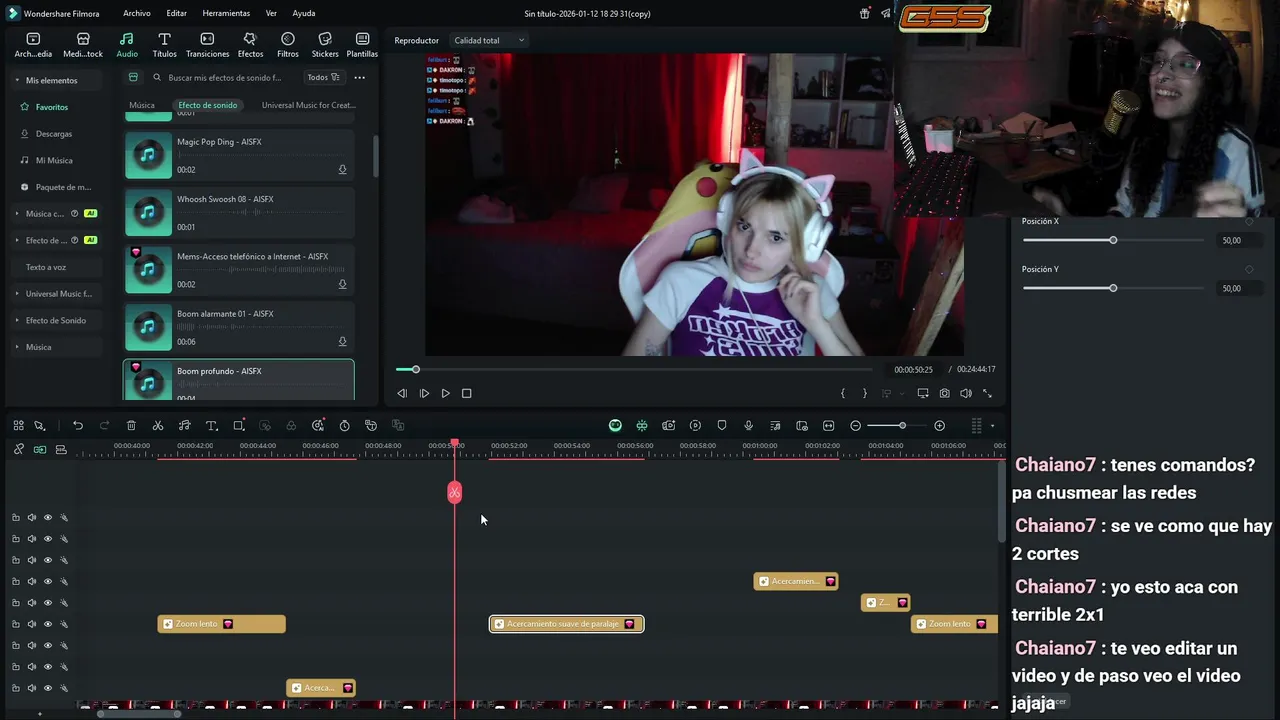Screen dimensions: 1280x720
Task: Click the speed stopwatch icon in timeline toolbar
Action: click(344, 426)
